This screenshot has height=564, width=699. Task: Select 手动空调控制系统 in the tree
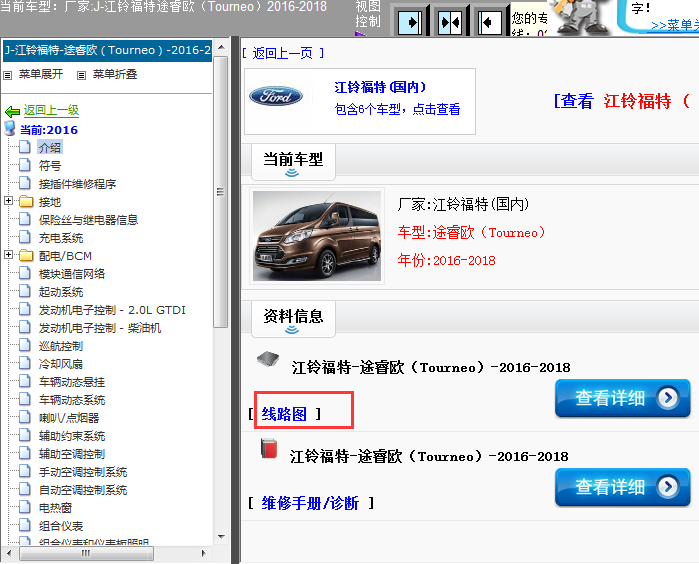coord(83,472)
